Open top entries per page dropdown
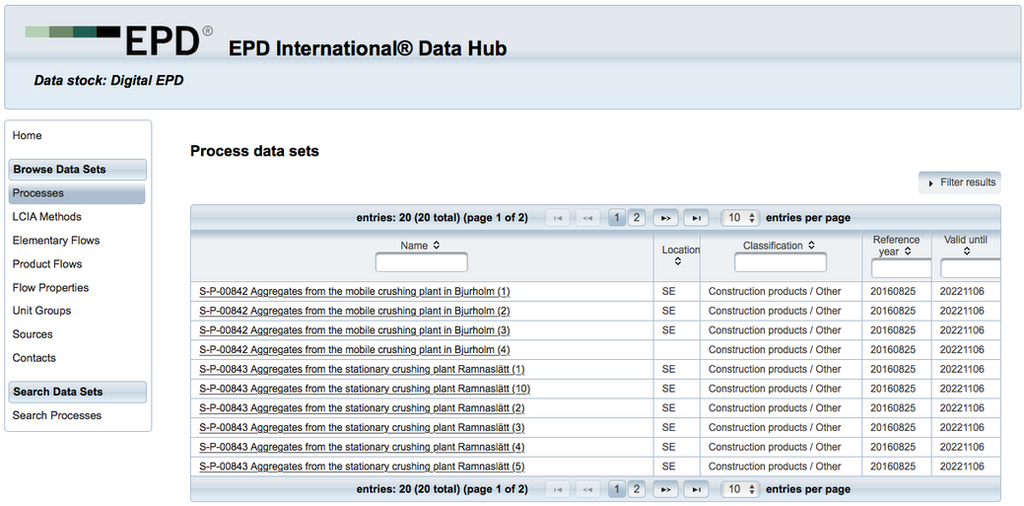This screenshot has height=506, width=1024. click(741, 218)
